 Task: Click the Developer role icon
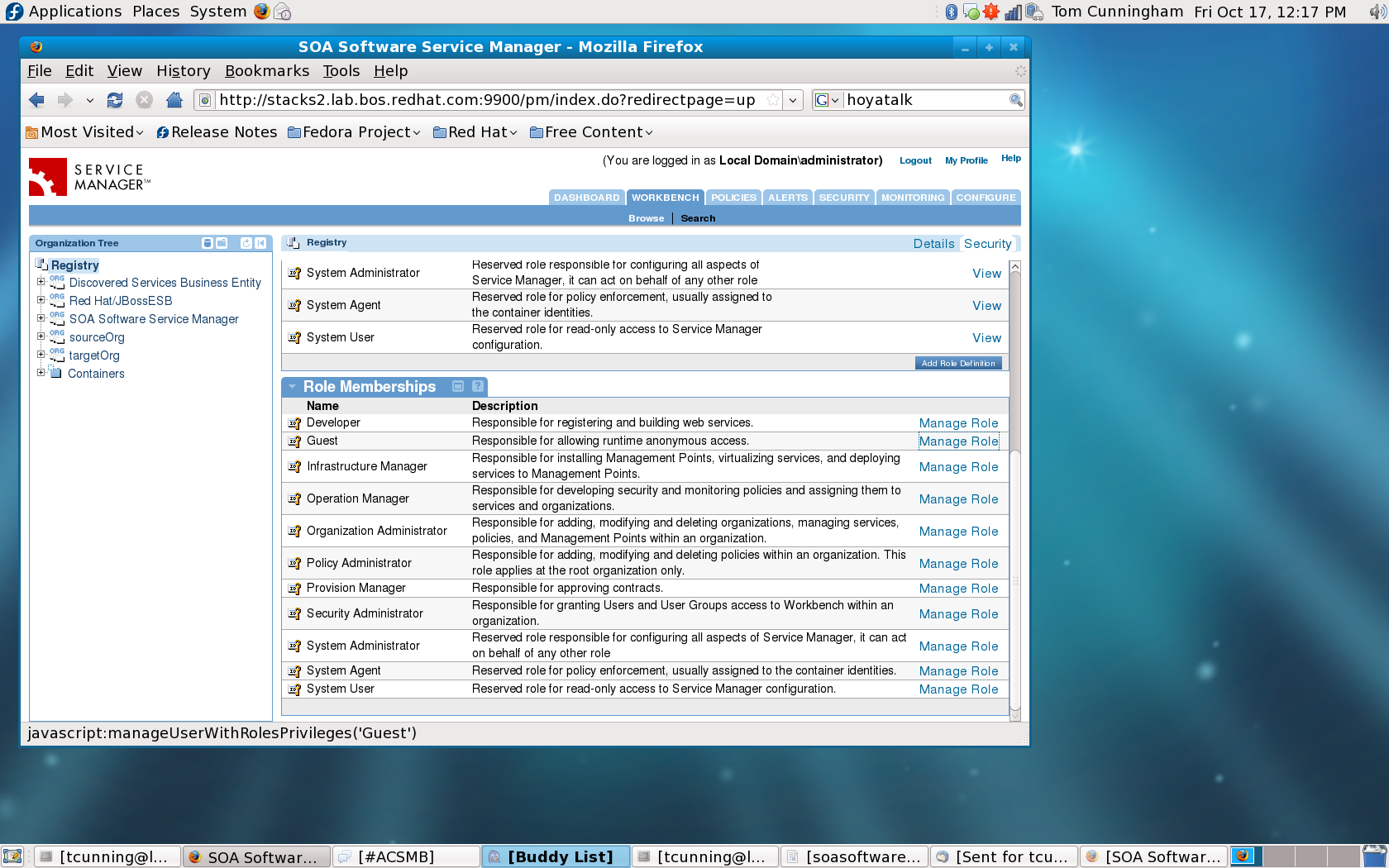click(x=294, y=423)
